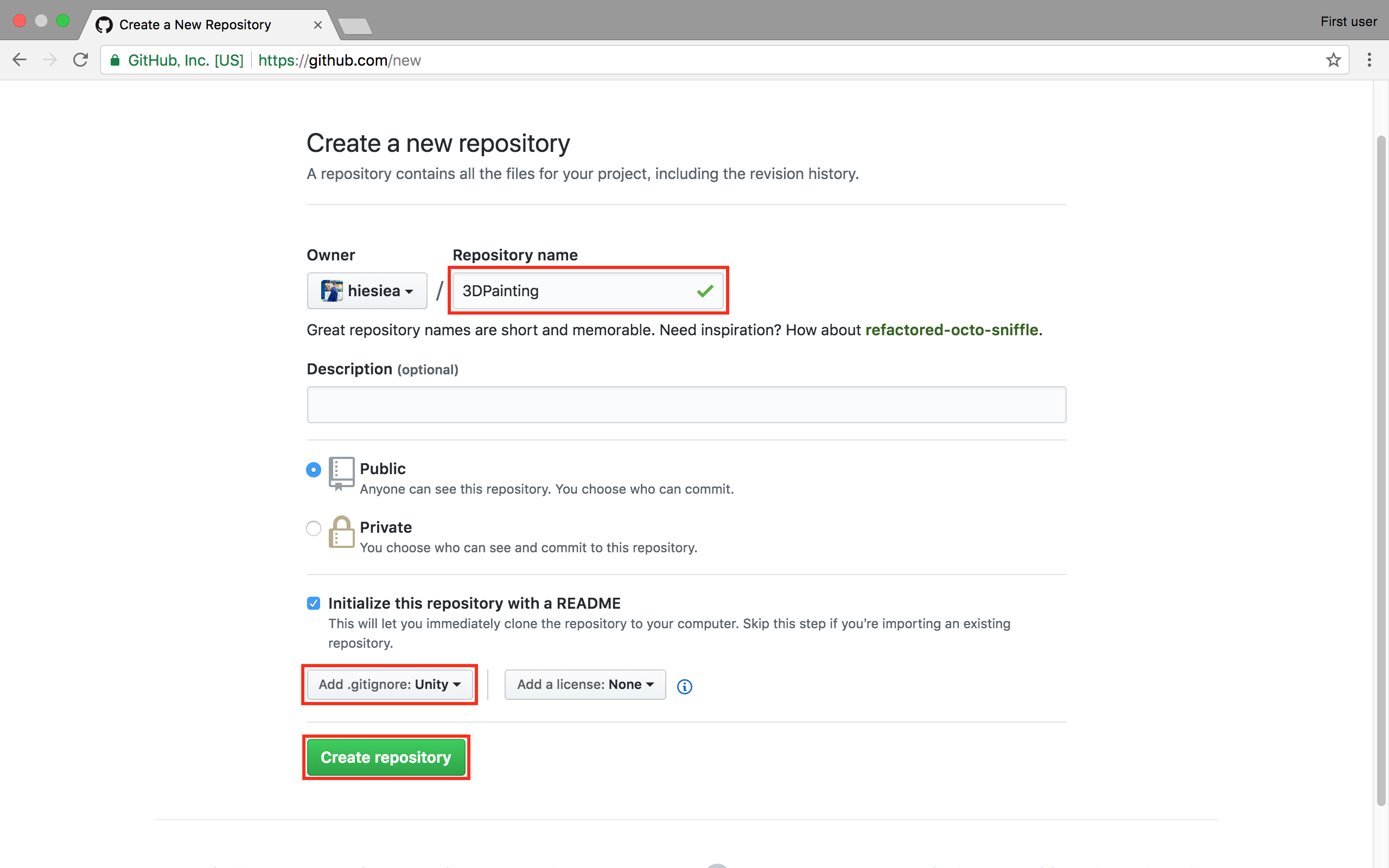This screenshot has width=1389, height=868.
Task: Click the forward navigation arrow
Action: click(x=50, y=59)
